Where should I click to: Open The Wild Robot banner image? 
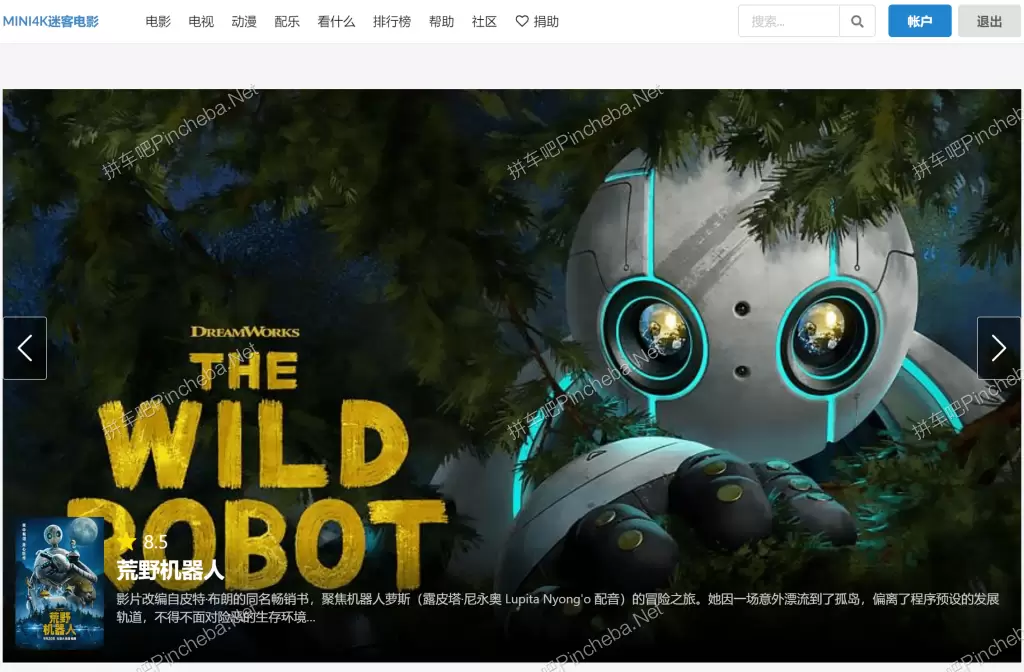(512, 376)
